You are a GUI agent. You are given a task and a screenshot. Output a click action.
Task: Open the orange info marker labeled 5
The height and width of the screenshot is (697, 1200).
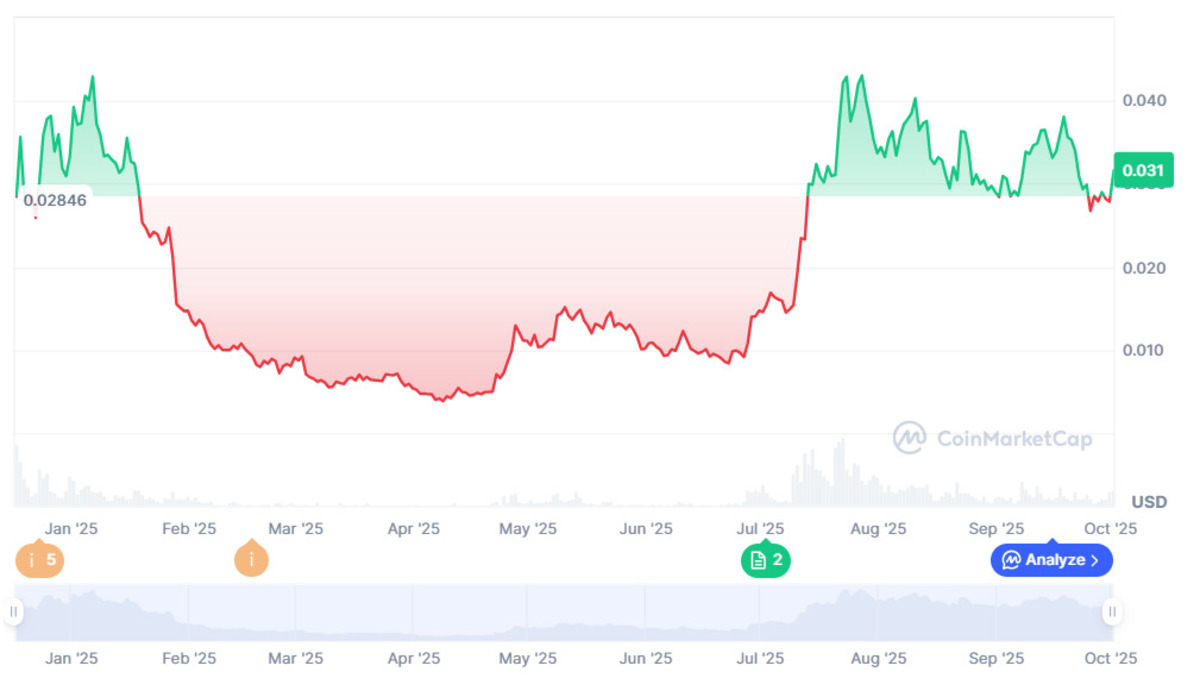click(40, 560)
